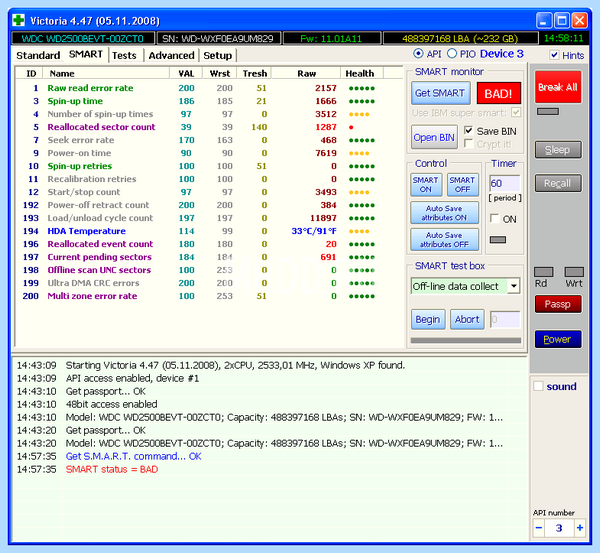The width and height of the screenshot is (600, 553).
Task: Select the API radio button
Action: pyautogui.click(x=418, y=54)
